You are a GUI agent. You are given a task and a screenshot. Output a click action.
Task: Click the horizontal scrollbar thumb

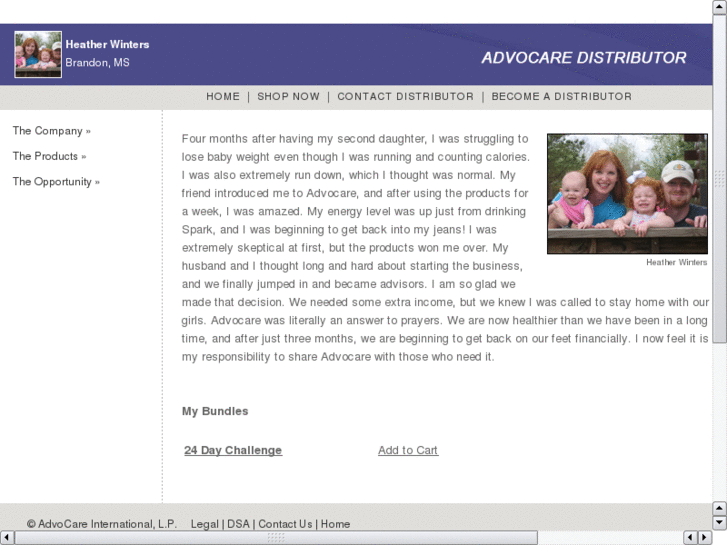(276, 538)
